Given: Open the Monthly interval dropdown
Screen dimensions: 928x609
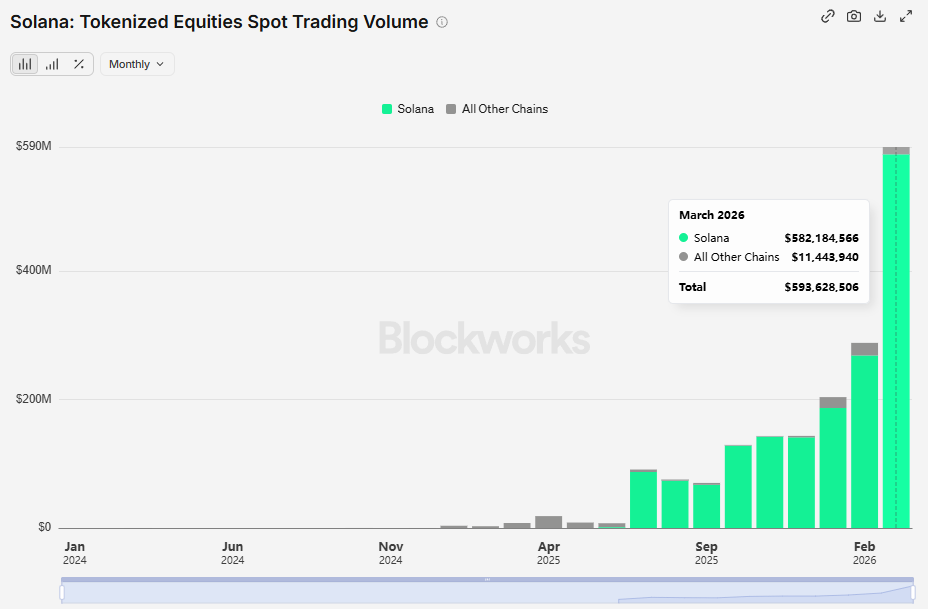Looking at the screenshot, I should pyautogui.click(x=137, y=64).
